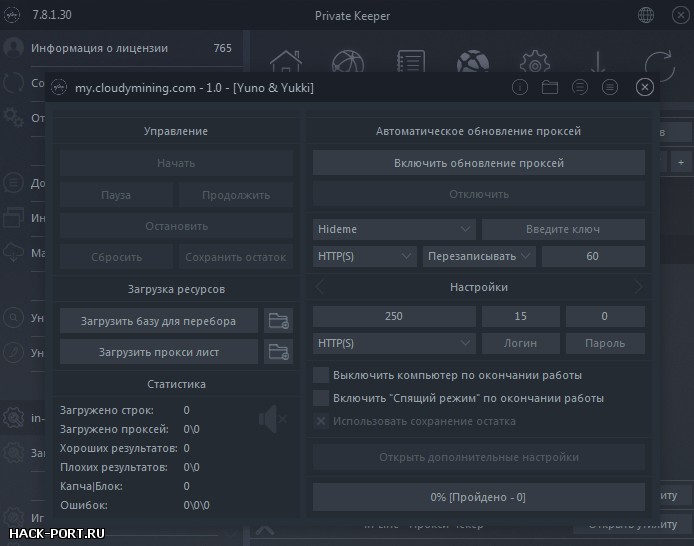The width and height of the screenshot is (694, 546).
Task: Click the Сбросить button
Action: (116, 257)
